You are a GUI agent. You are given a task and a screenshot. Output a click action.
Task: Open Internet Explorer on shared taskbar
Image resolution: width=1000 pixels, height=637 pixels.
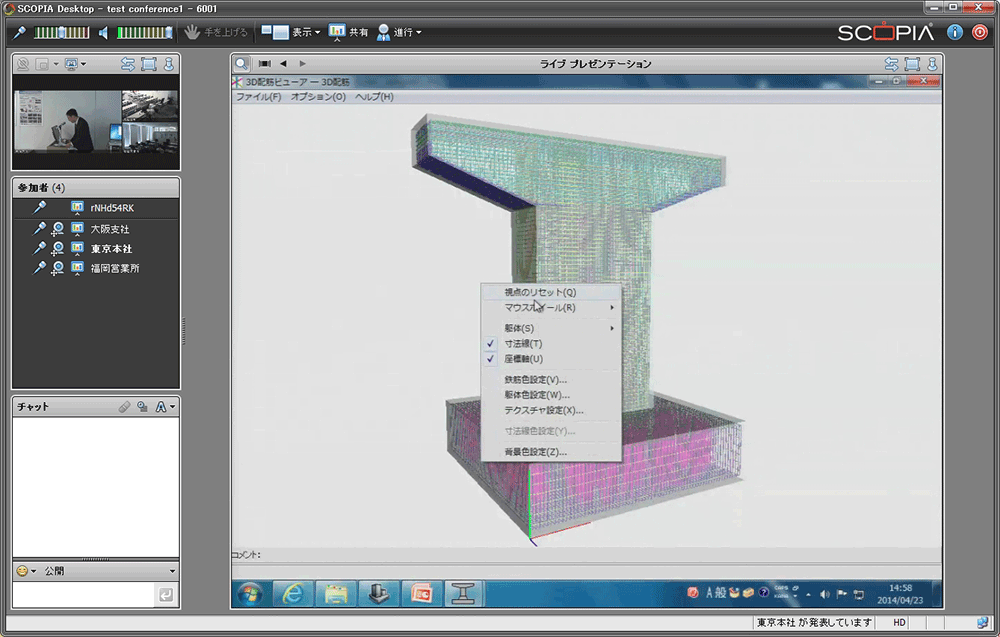point(293,594)
